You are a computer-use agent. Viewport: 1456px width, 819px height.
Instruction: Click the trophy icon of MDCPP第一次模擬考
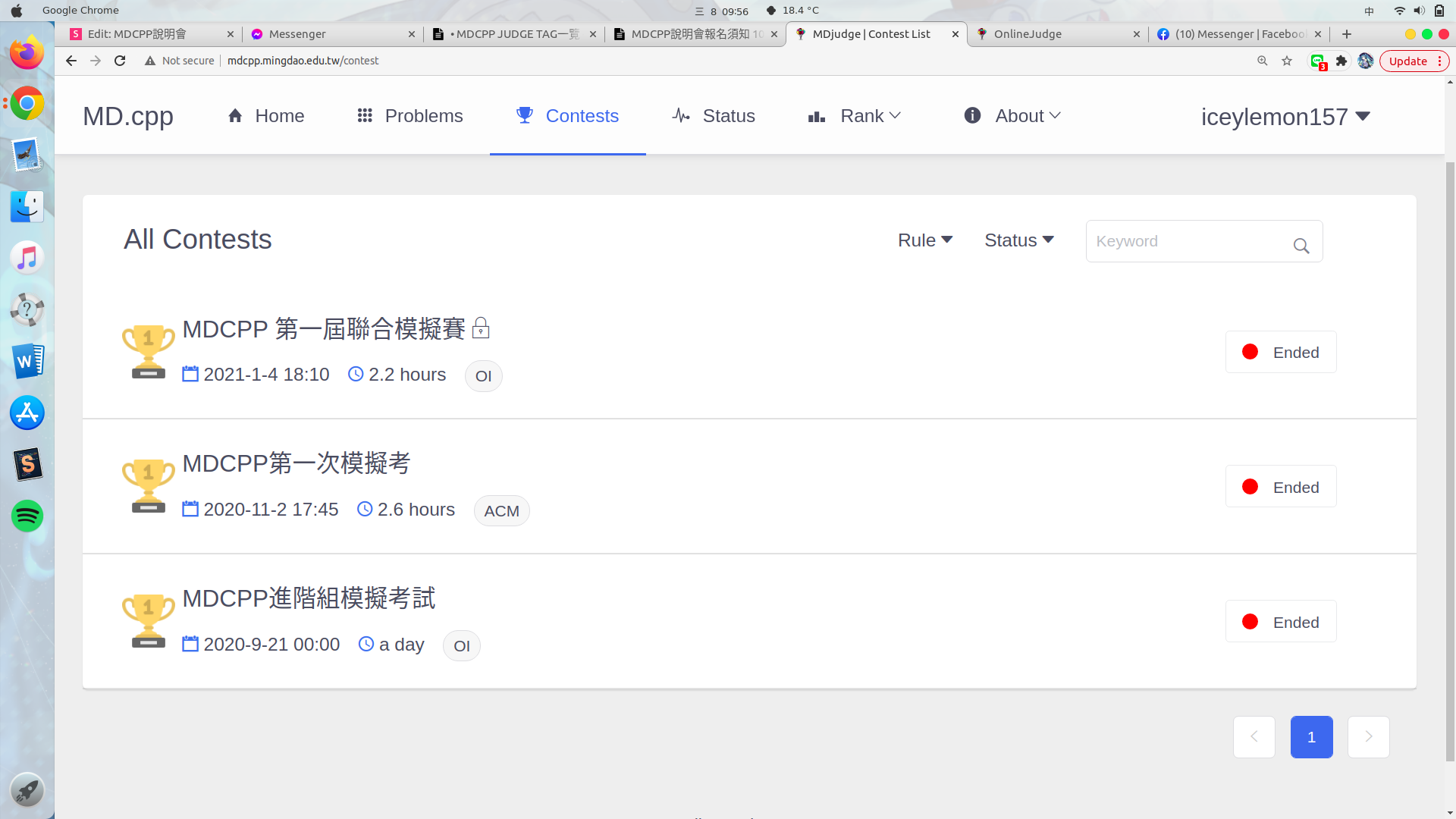click(149, 485)
